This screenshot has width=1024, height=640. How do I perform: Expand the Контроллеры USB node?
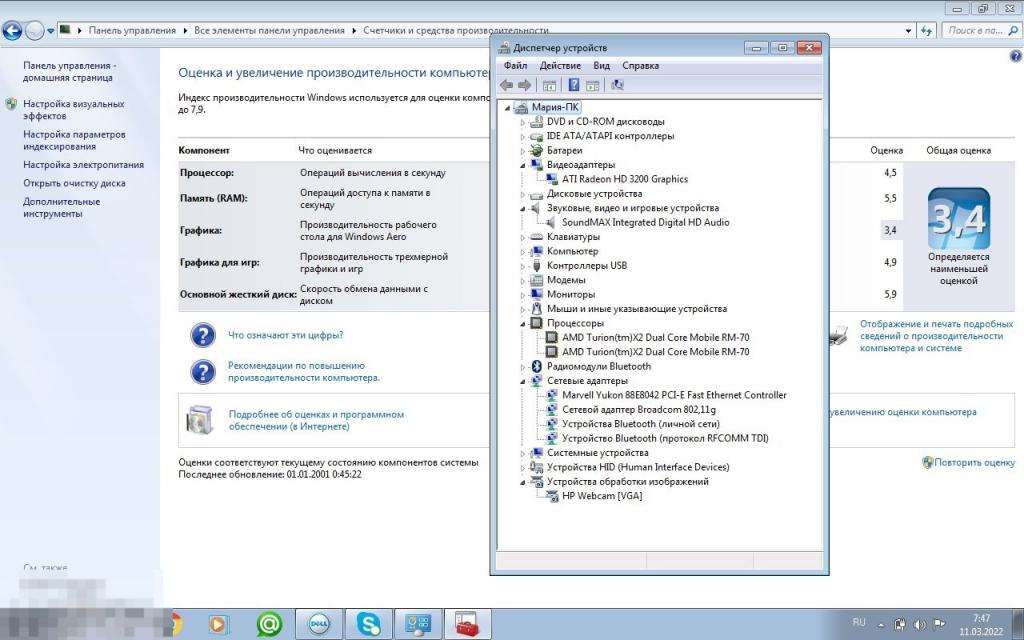tap(522, 266)
